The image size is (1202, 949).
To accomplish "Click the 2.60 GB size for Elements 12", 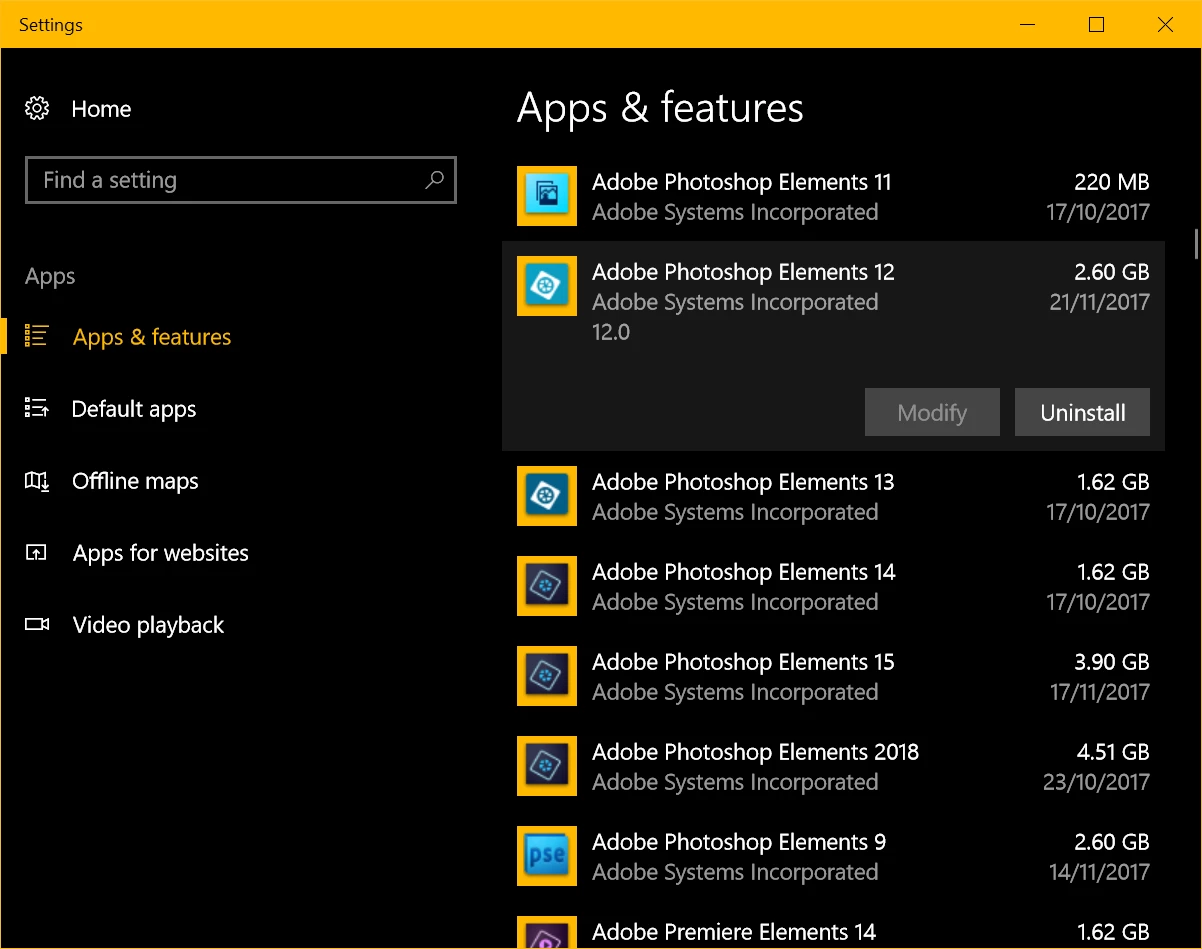I will pos(1111,272).
